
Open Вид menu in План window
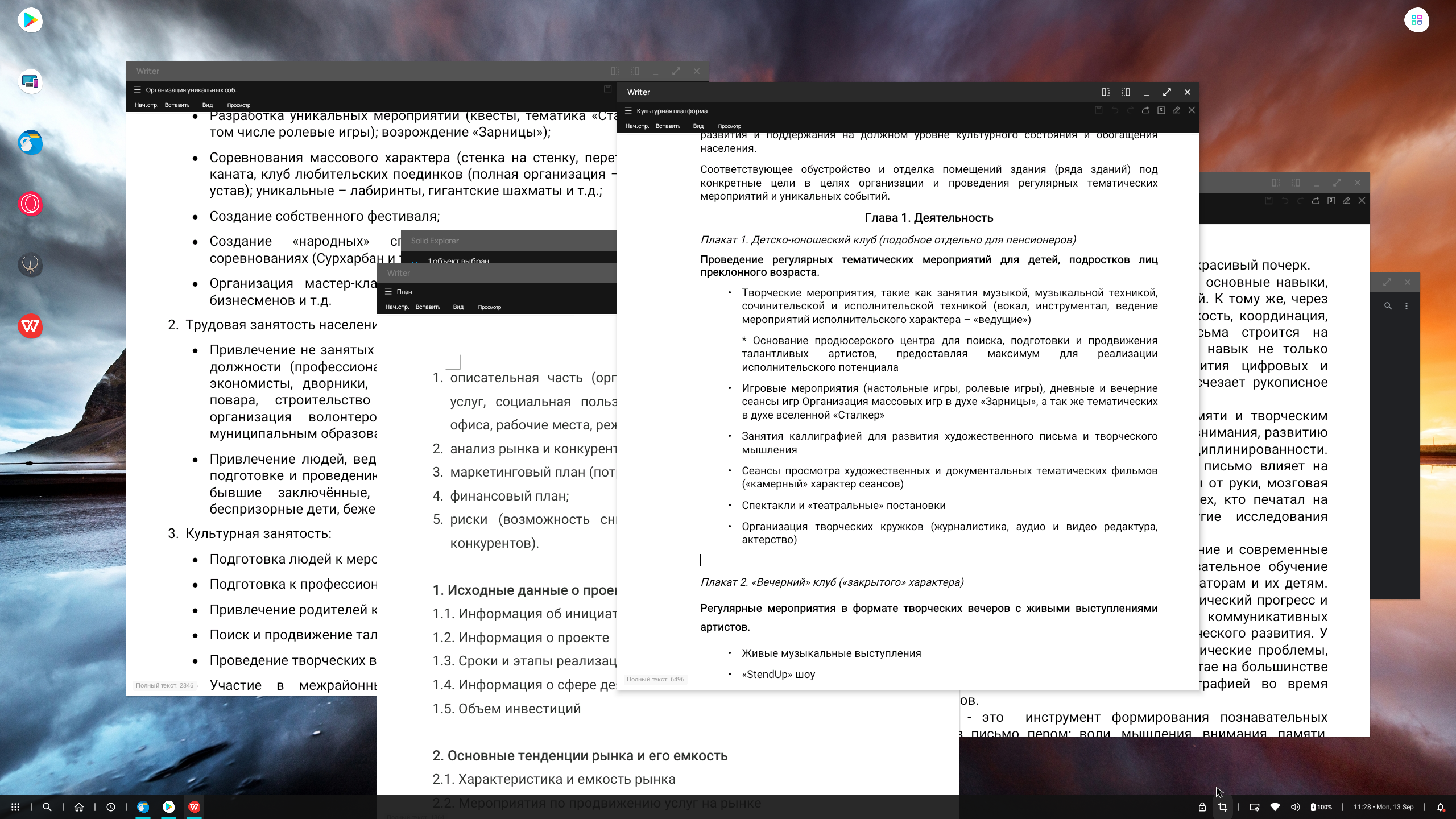pos(458,307)
